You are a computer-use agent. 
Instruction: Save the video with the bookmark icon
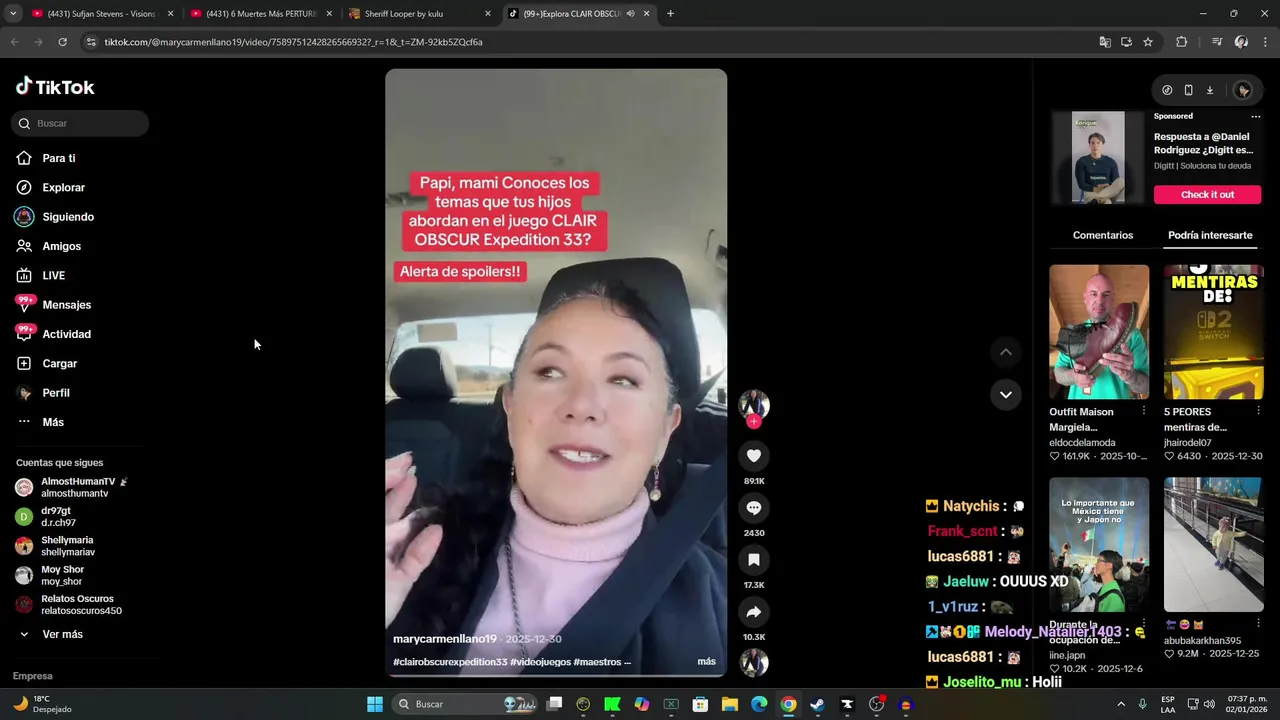[754, 560]
